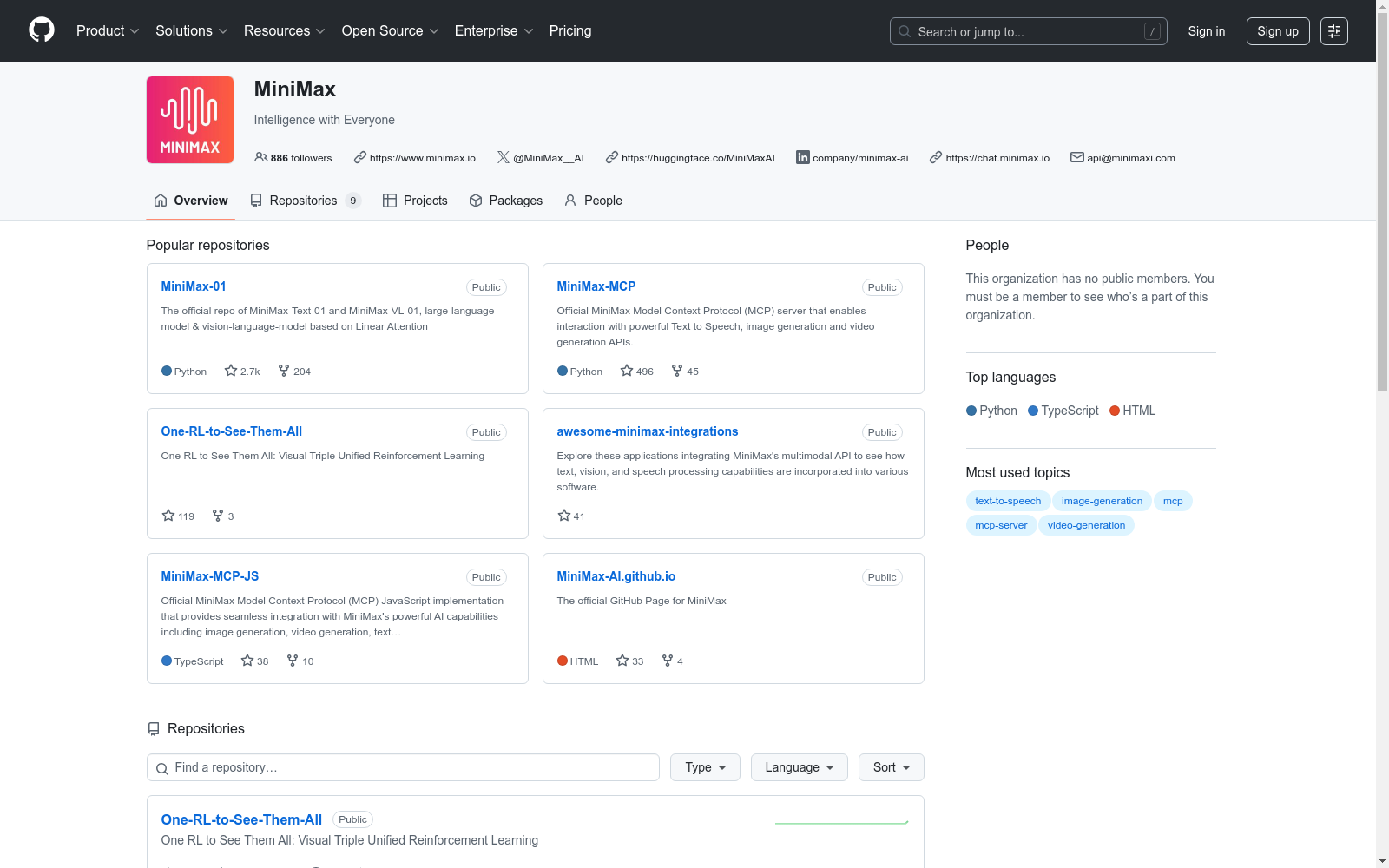Click the Sign up button
This screenshot has width=1389, height=868.
[1278, 31]
